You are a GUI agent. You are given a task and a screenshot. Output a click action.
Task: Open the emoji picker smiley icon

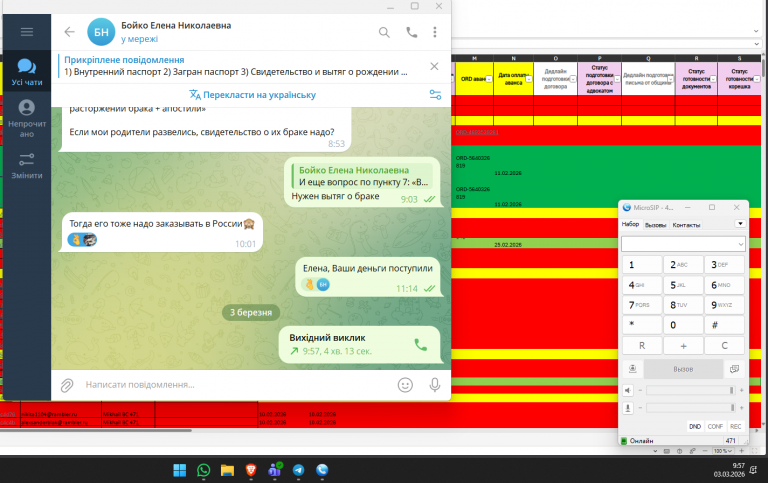tap(405, 385)
